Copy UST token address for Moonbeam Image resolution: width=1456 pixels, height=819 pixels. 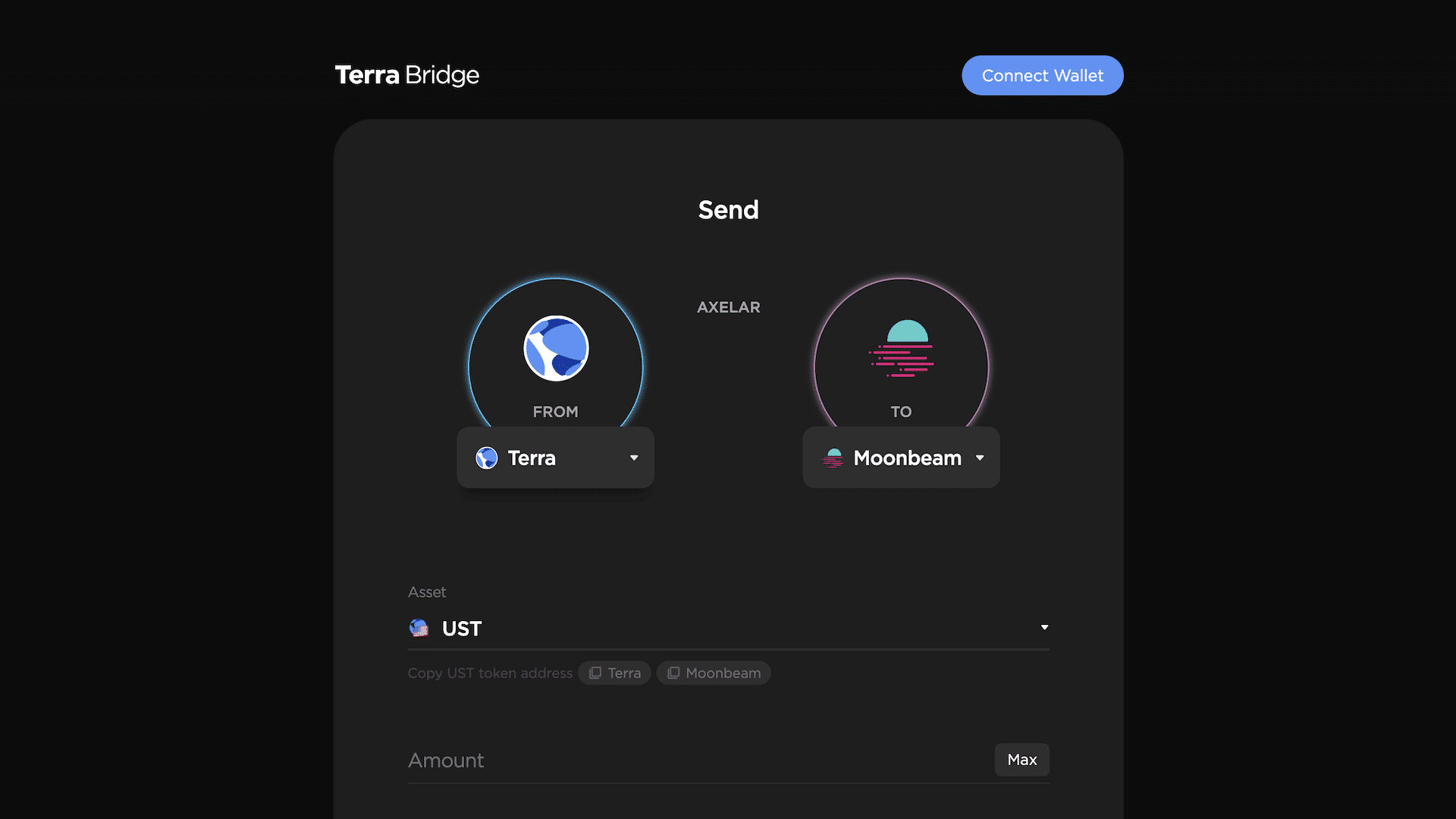(x=714, y=673)
